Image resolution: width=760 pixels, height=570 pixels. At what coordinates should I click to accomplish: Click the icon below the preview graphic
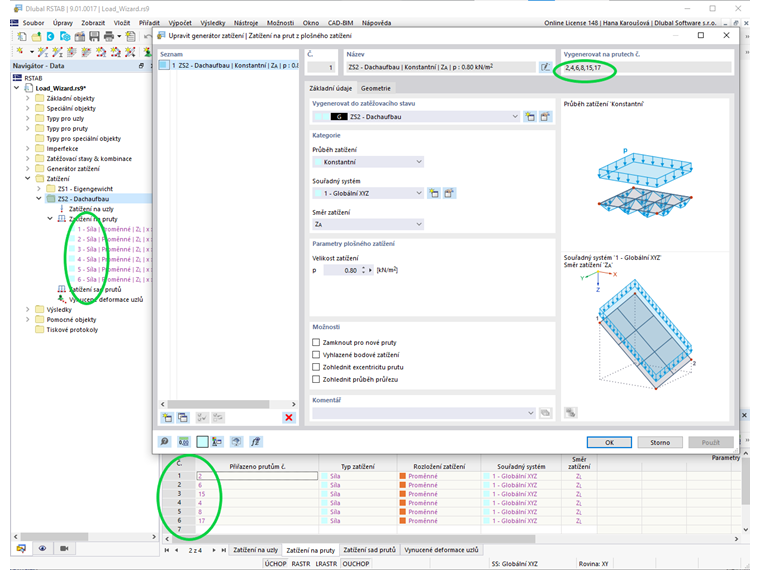click(x=570, y=413)
